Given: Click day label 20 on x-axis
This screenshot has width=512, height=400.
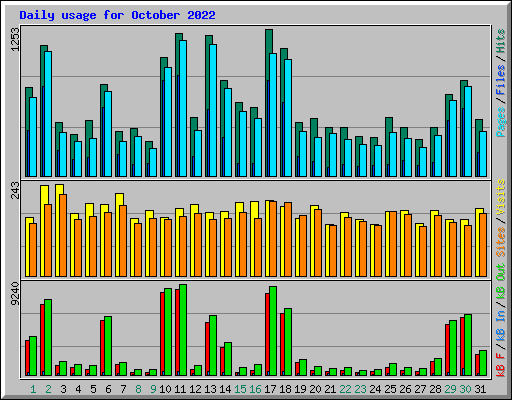Looking at the screenshot, I should pyautogui.click(x=315, y=389).
